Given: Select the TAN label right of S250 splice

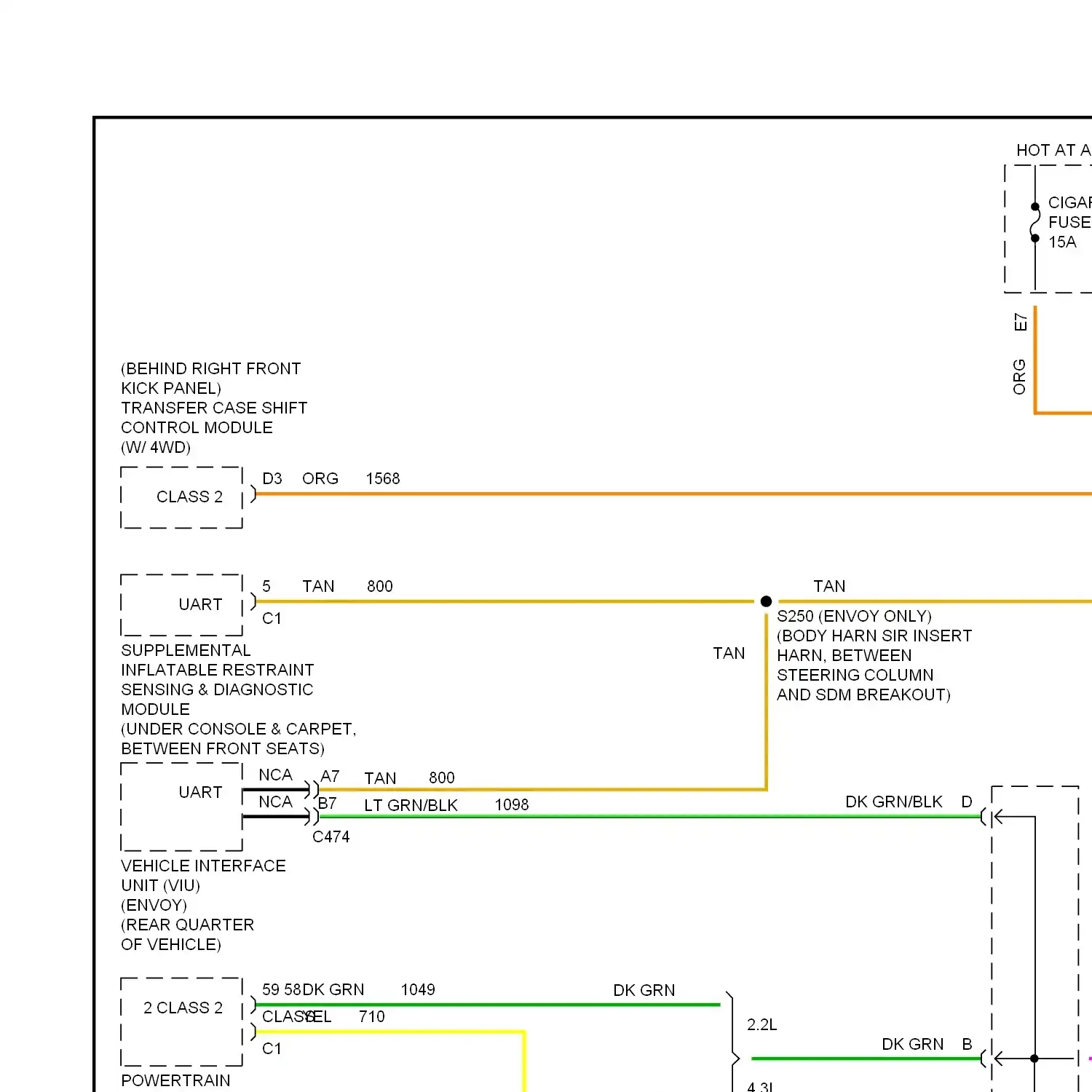Looking at the screenshot, I should [829, 587].
